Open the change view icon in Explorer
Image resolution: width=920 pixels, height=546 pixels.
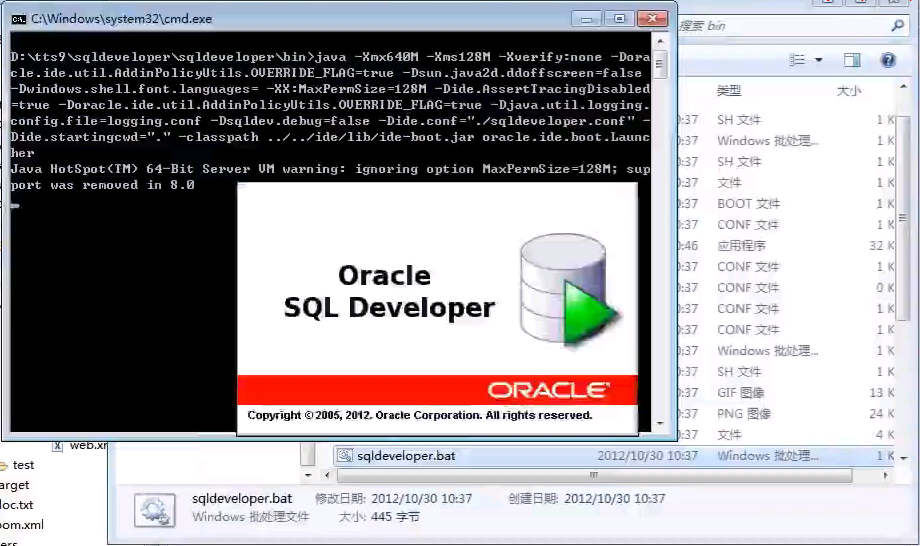point(797,60)
